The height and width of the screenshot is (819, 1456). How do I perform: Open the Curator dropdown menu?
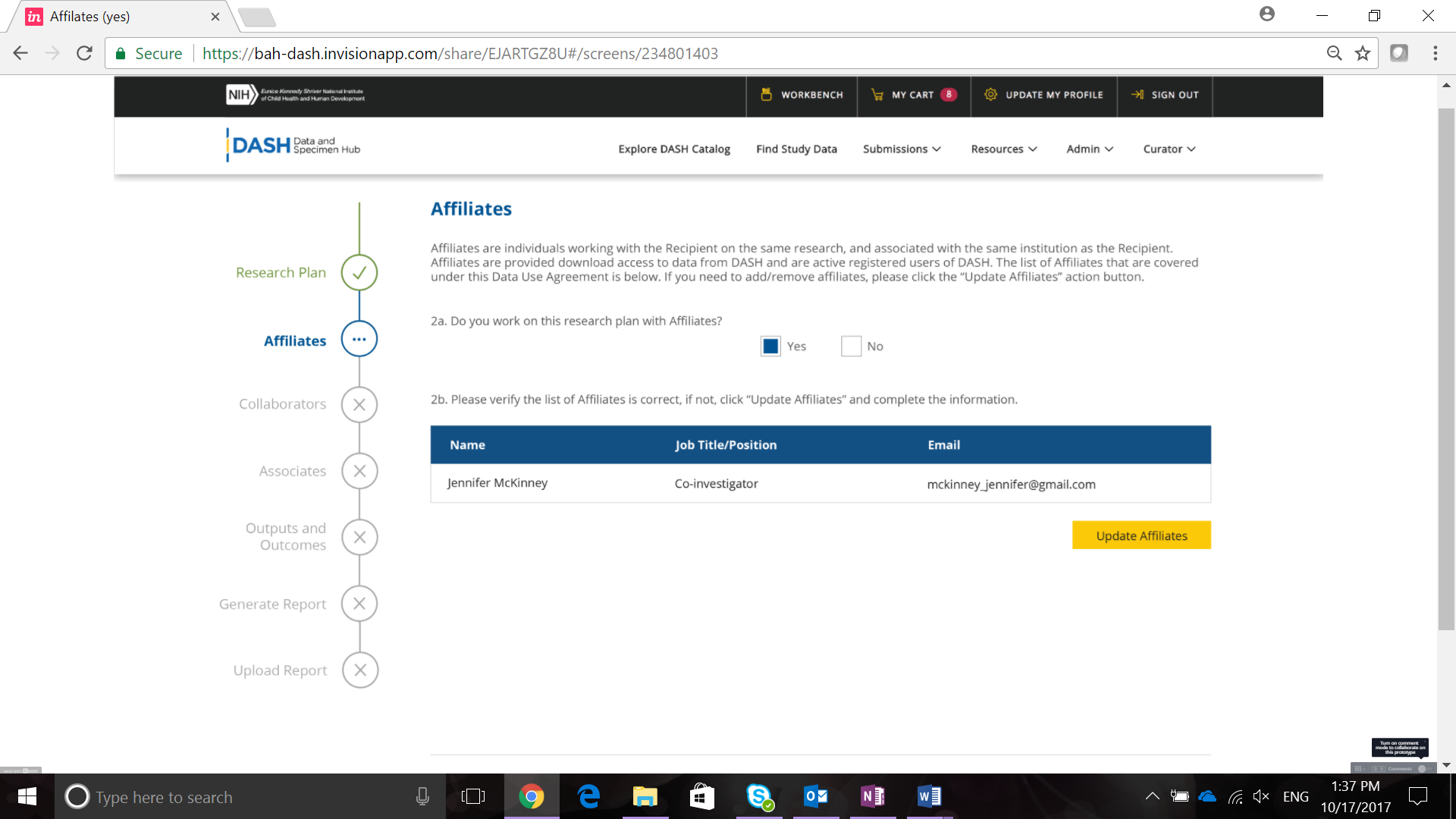[1169, 149]
